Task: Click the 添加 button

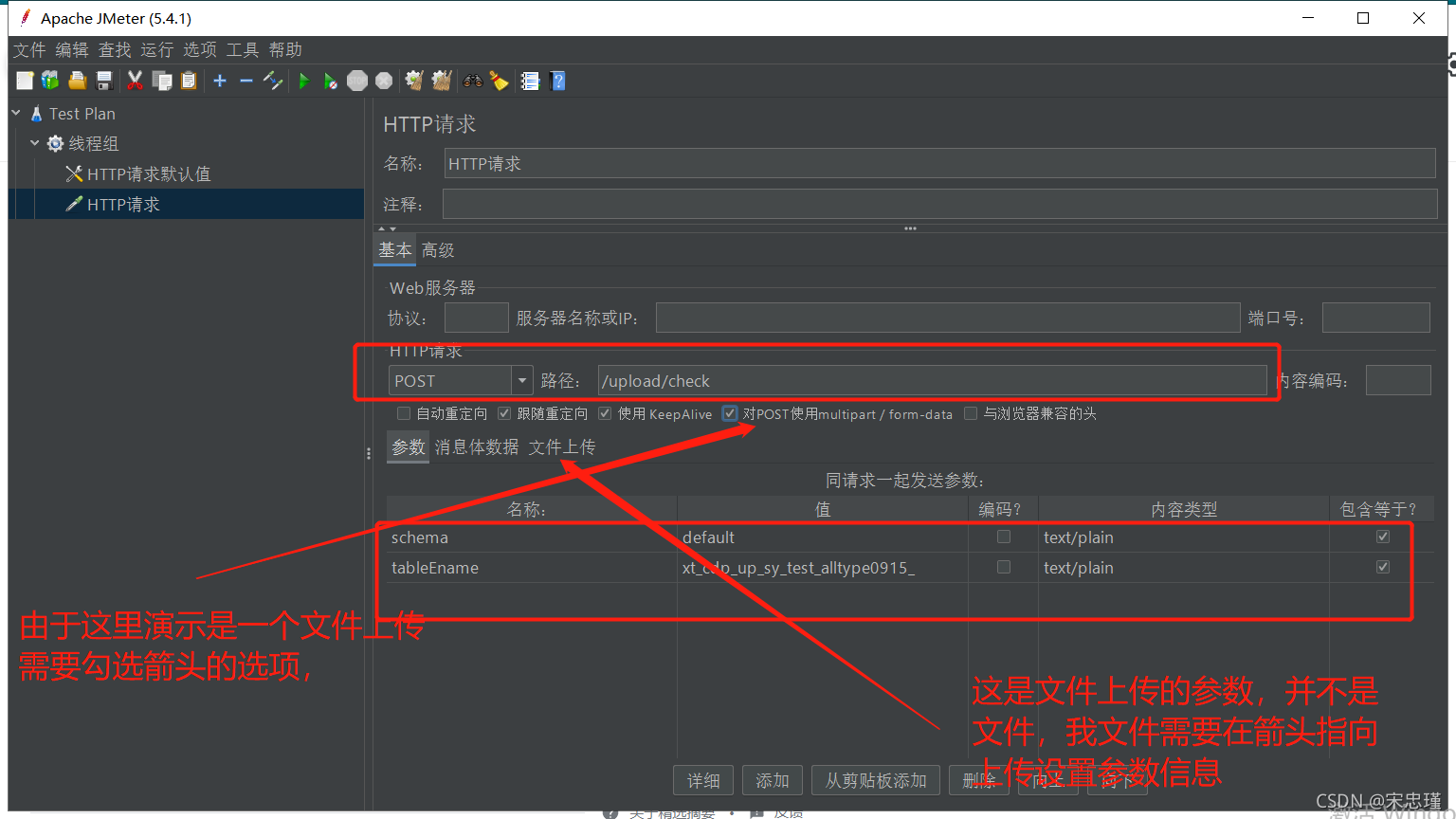Action: click(773, 780)
